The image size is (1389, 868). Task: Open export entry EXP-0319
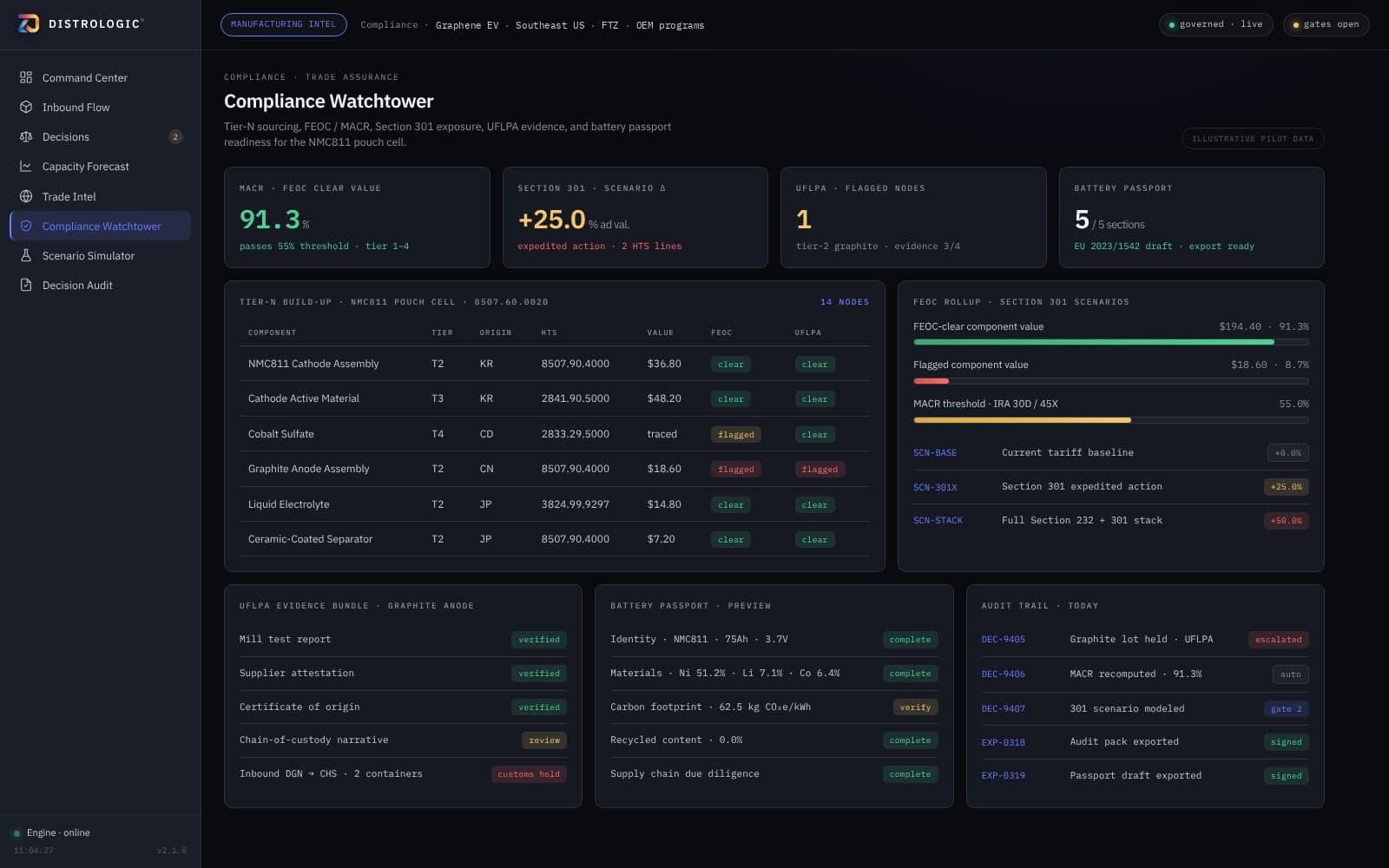pos(1003,776)
